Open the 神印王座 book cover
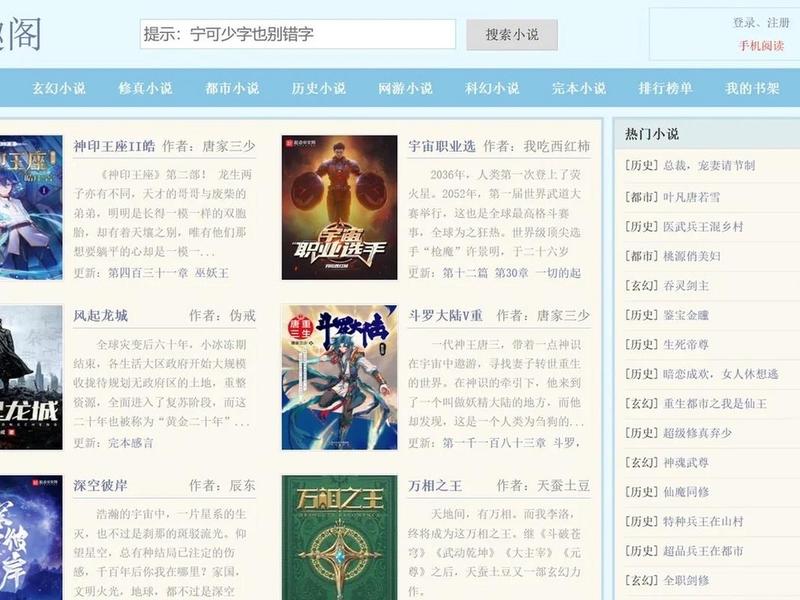Viewport: 800px width, 600px height. click(x=31, y=207)
